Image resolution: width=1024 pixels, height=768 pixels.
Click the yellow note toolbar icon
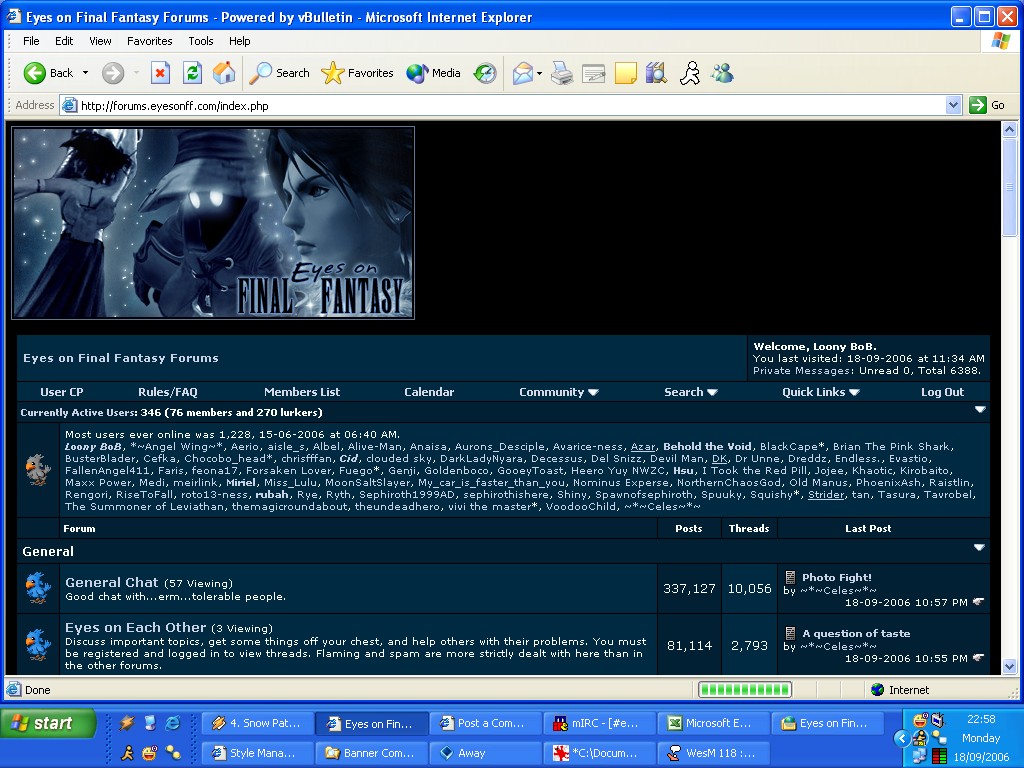click(626, 73)
